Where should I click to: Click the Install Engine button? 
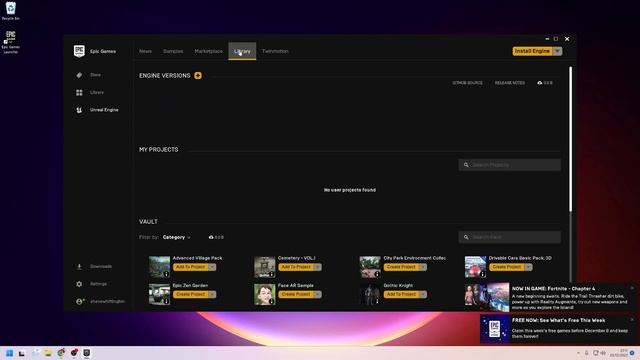pyautogui.click(x=532, y=51)
